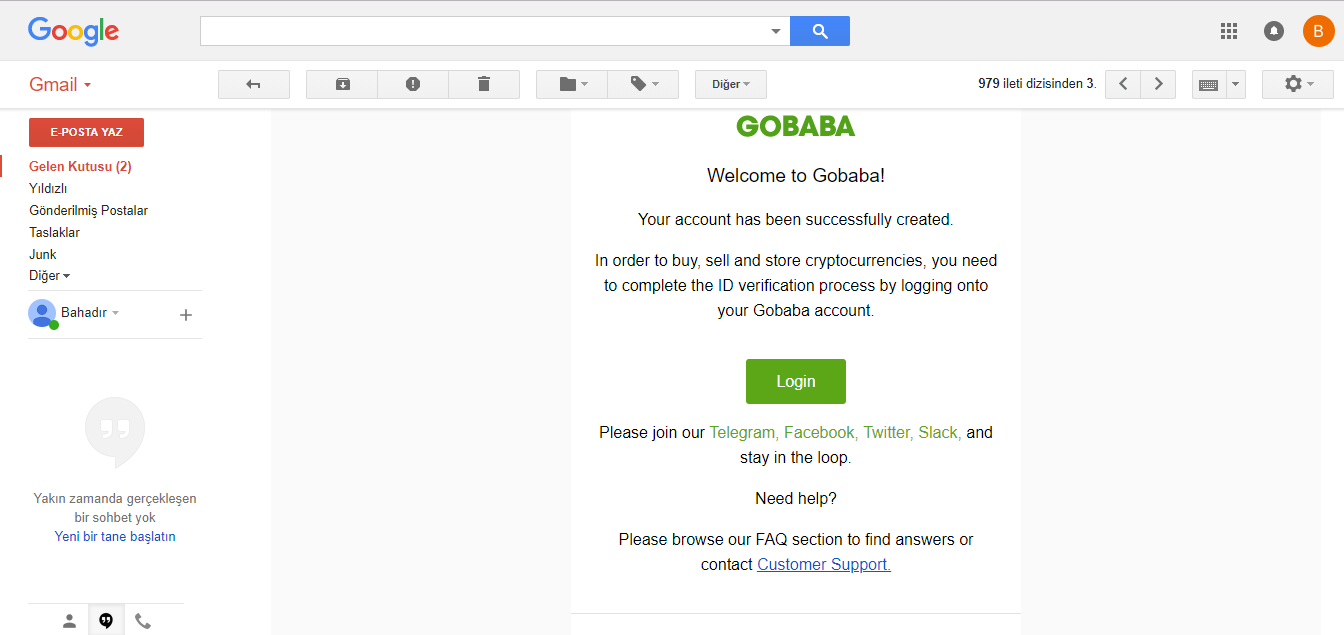The width and height of the screenshot is (1344, 635).
Task: Compose with E-POSTA YAZ button
Action: point(86,132)
